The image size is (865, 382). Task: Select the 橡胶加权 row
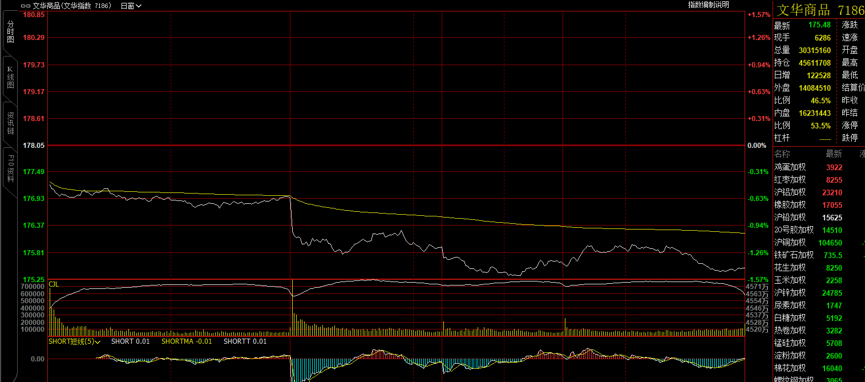[819, 205]
